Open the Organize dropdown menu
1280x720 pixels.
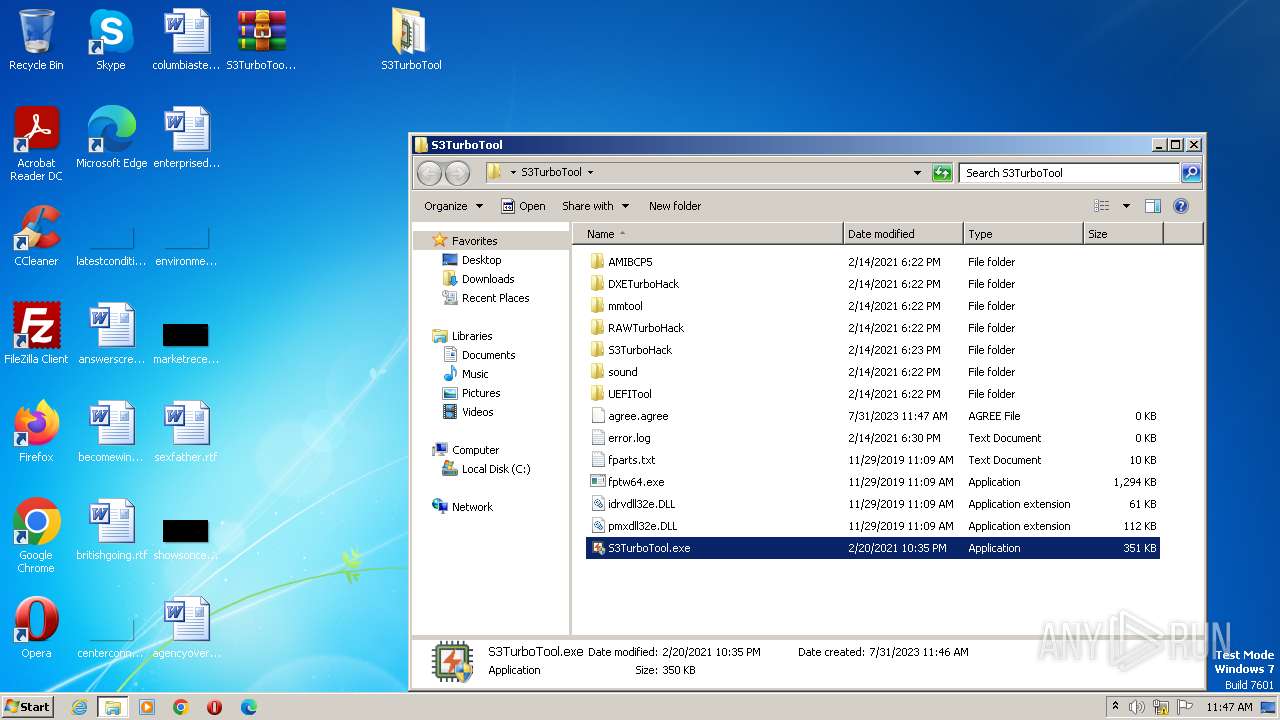pyautogui.click(x=453, y=206)
